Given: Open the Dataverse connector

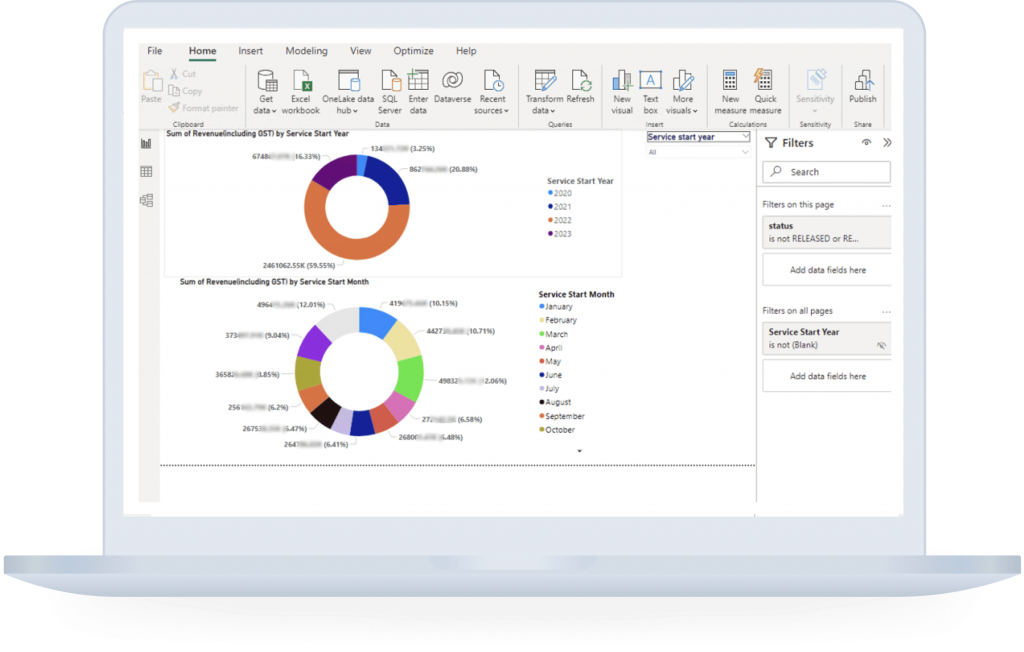Looking at the screenshot, I should point(452,87).
